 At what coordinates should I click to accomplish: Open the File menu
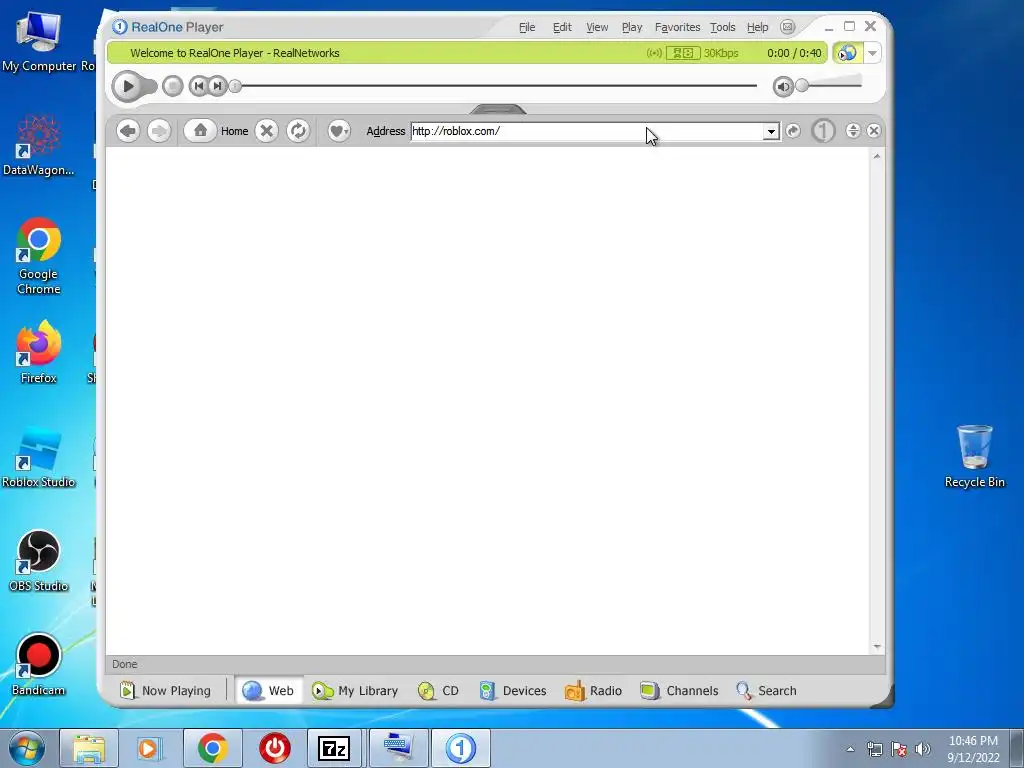[x=527, y=27]
